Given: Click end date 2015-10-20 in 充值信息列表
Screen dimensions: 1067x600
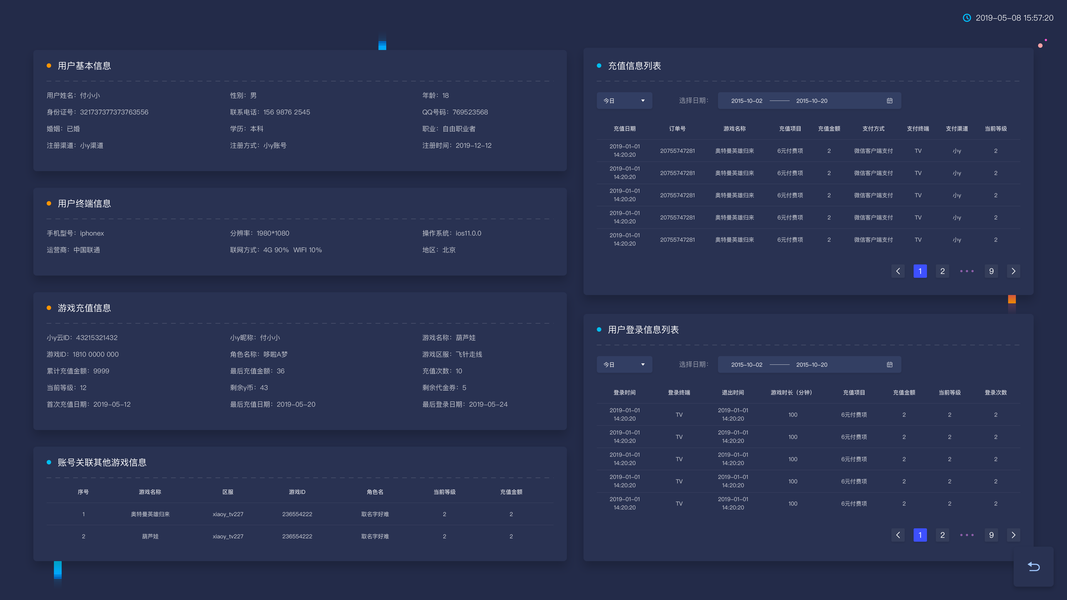Looking at the screenshot, I should [x=812, y=101].
